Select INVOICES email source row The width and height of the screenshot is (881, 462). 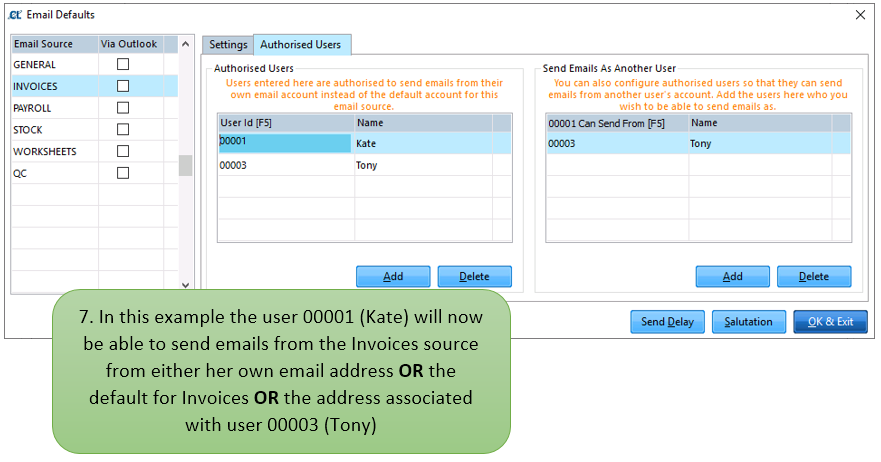[95, 86]
